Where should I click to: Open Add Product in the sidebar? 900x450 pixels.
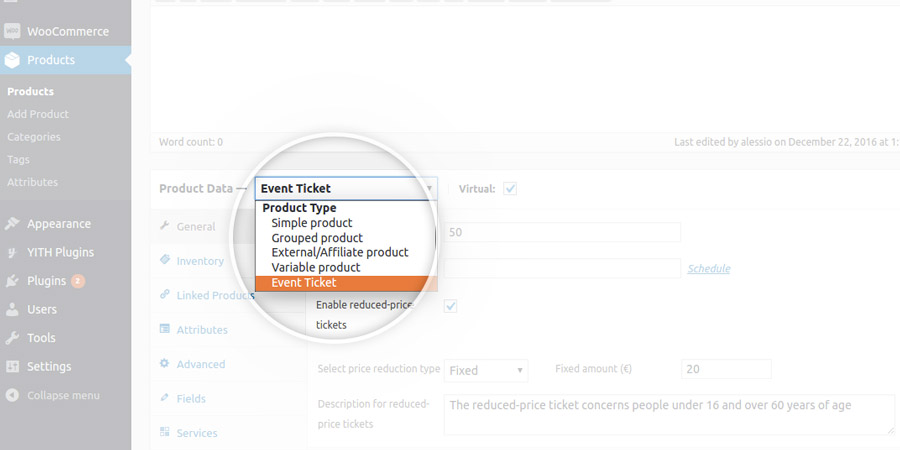click(x=38, y=114)
